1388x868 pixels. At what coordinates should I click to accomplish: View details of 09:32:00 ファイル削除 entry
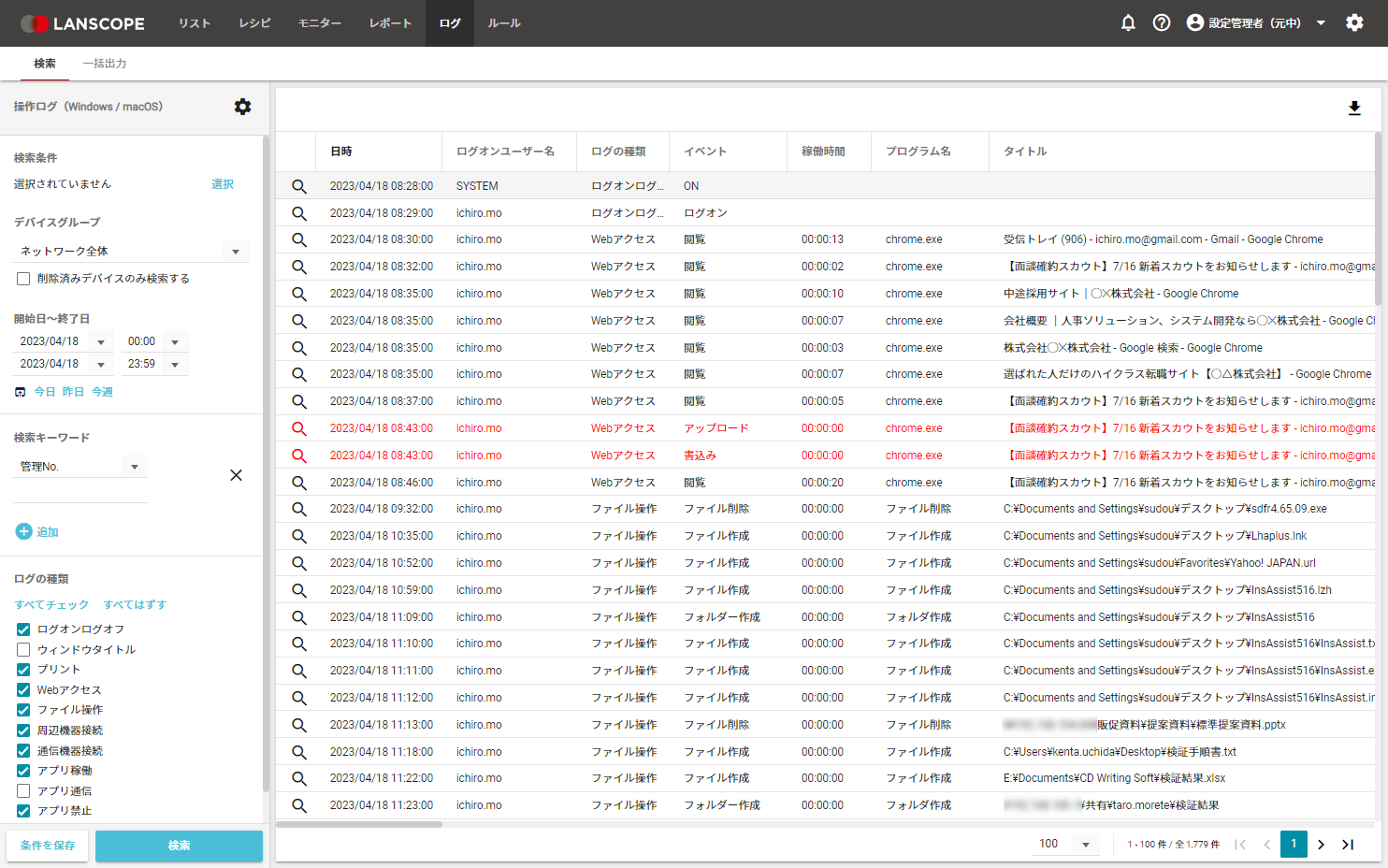[299, 509]
